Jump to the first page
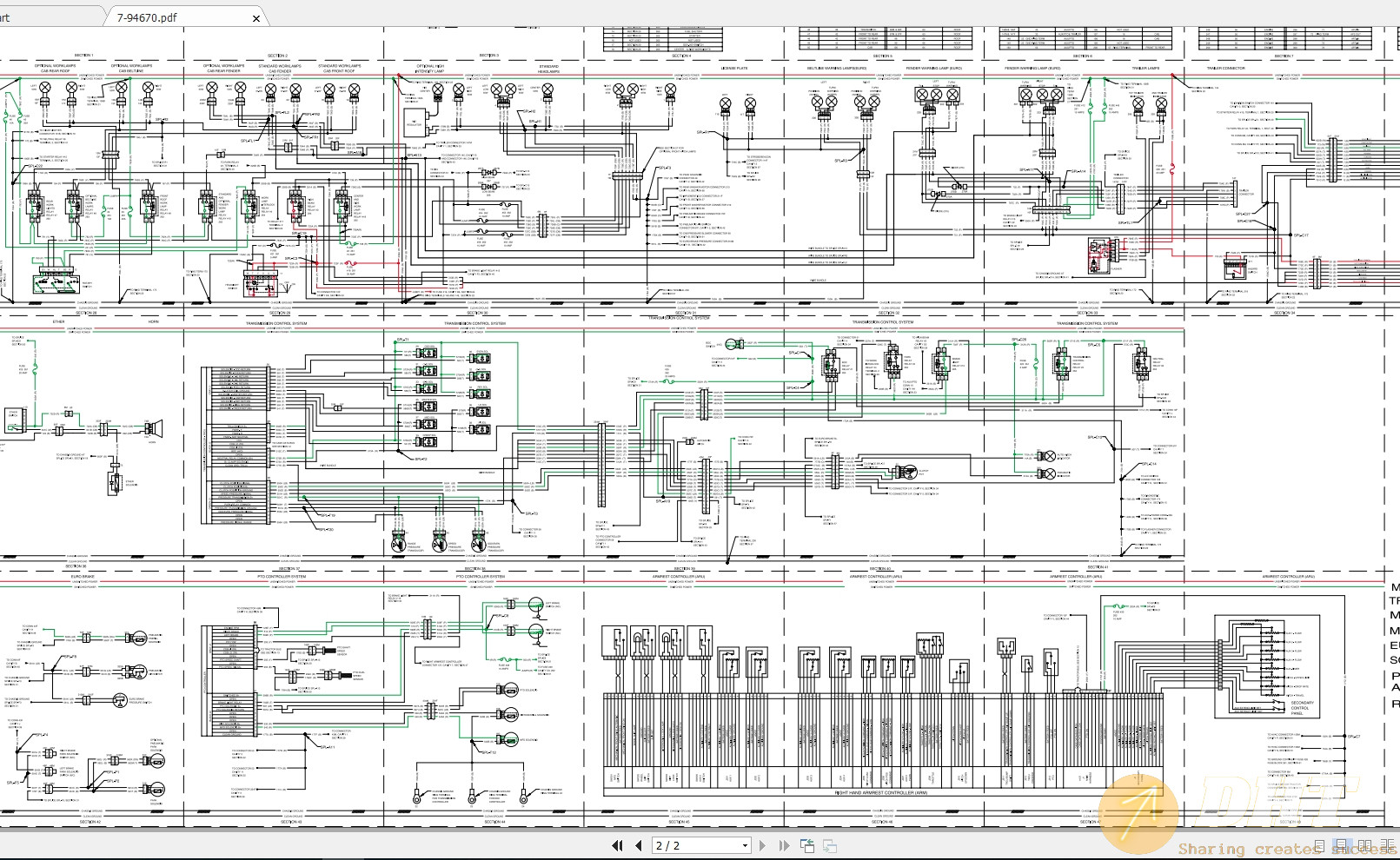1400x860 pixels. click(x=618, y=844)
